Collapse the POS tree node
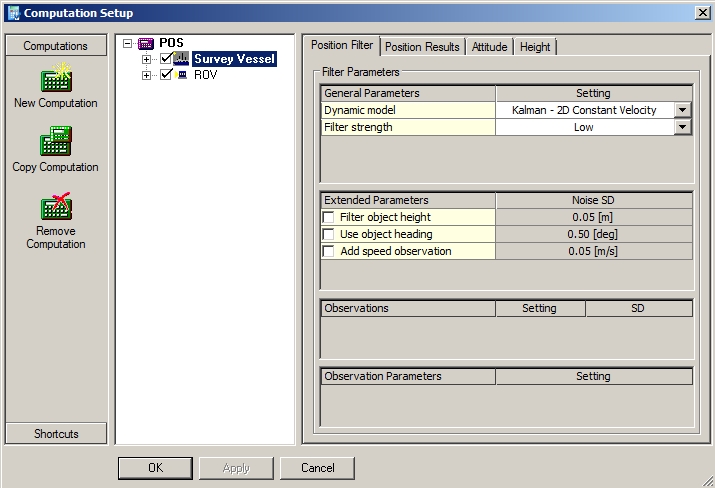 click(128, 43)
